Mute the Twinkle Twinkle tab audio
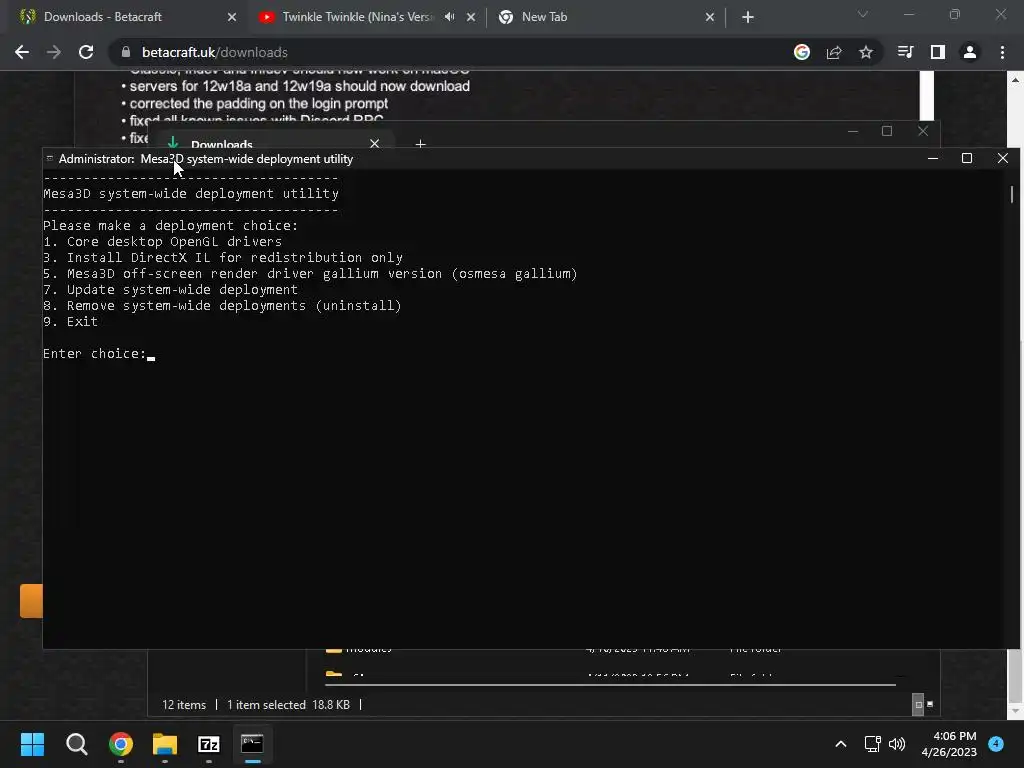This screenshot has width=1024, height=768. tap(449, 17)
